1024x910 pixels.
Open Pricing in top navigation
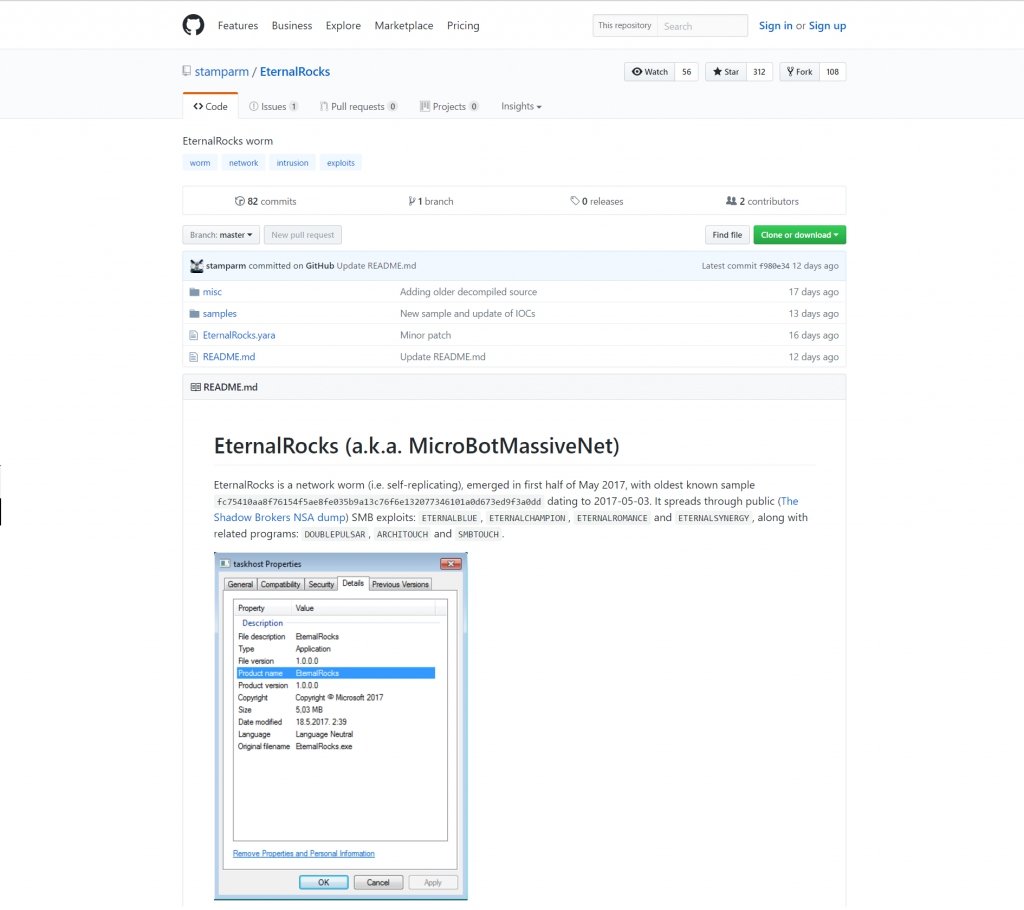(463, 25)
